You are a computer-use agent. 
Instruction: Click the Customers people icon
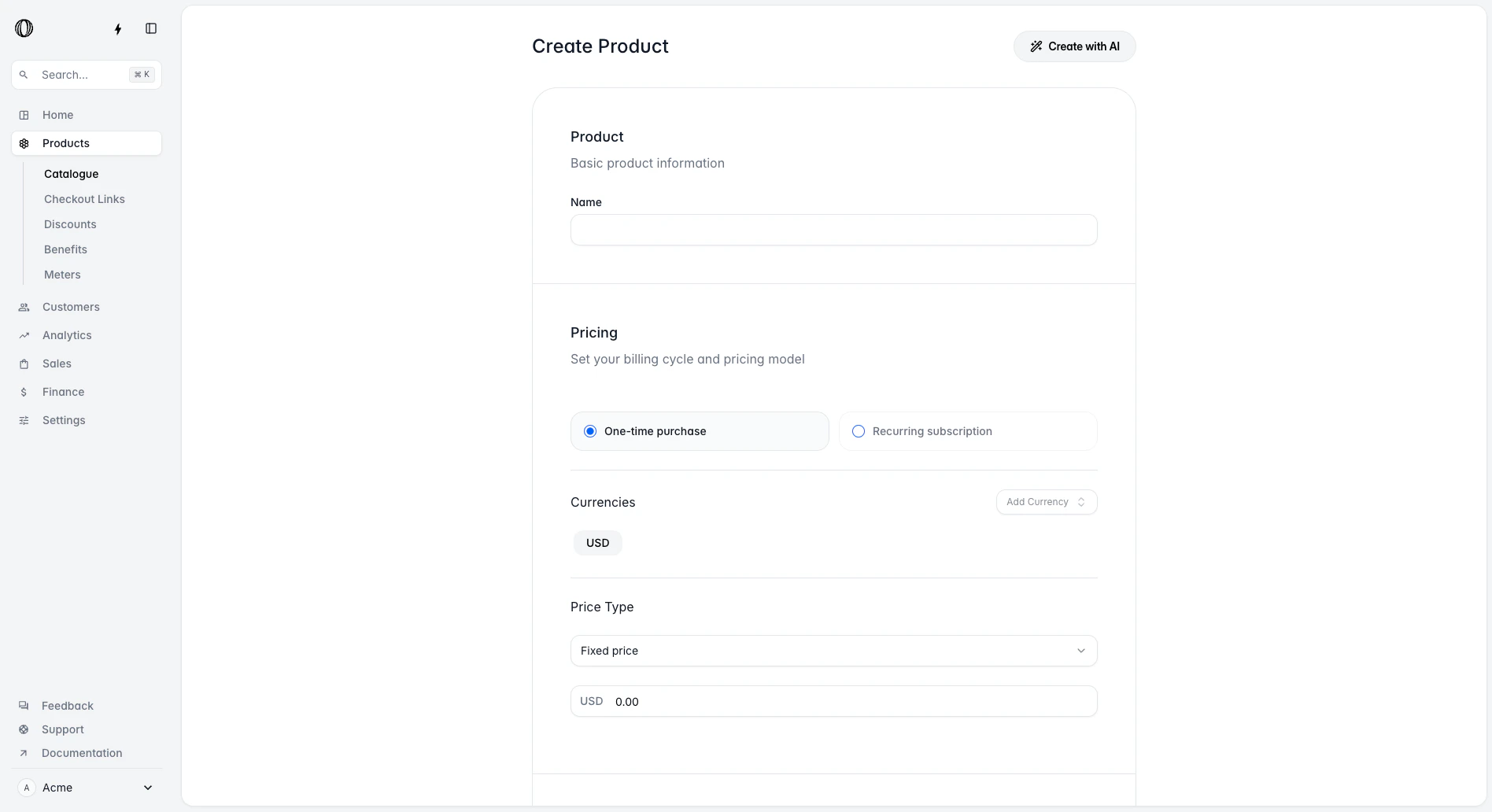(x=24, y=307)
